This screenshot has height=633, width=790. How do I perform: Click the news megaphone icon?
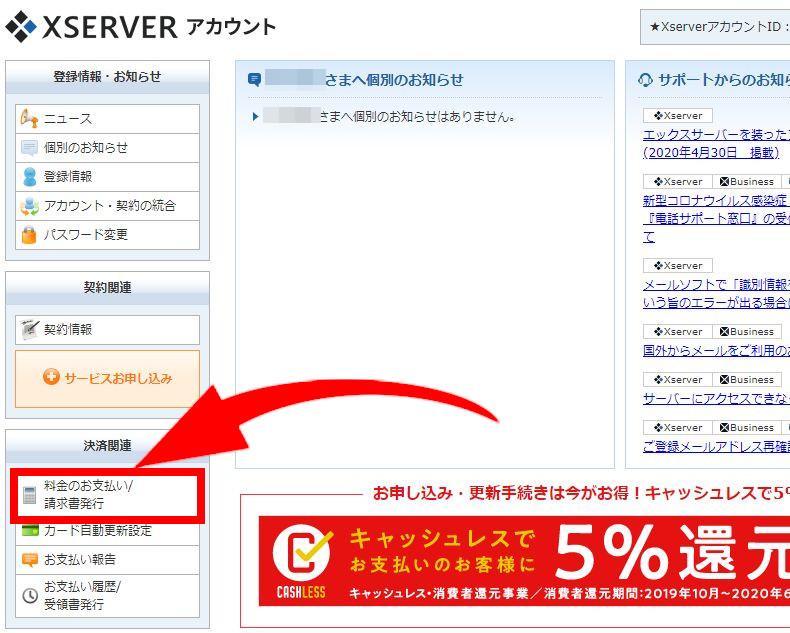[x=29, y=119]
